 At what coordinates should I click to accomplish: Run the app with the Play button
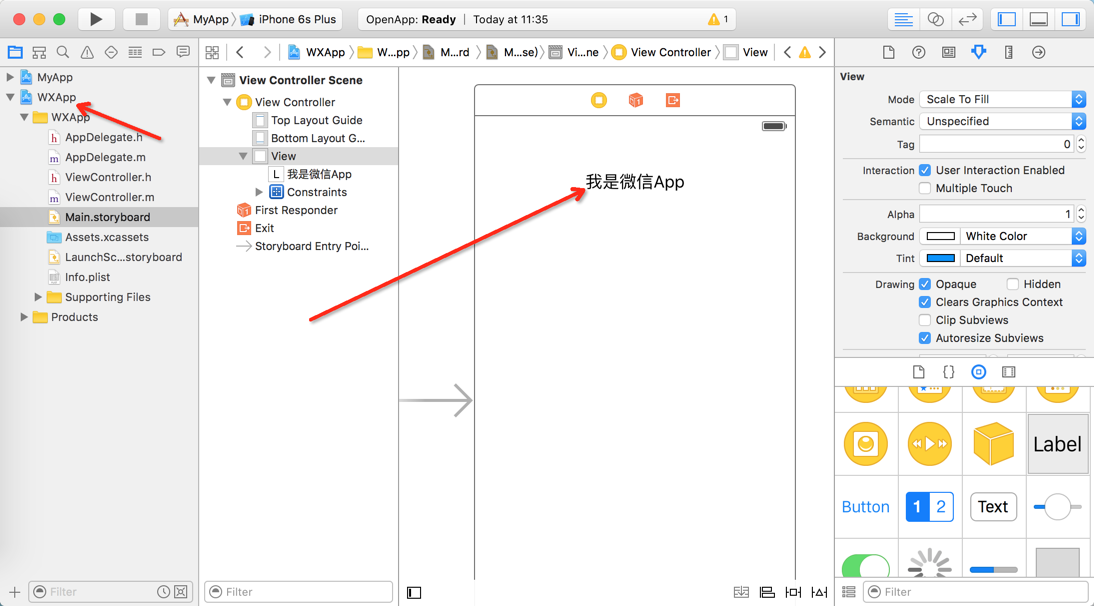[x=96, y=20]
